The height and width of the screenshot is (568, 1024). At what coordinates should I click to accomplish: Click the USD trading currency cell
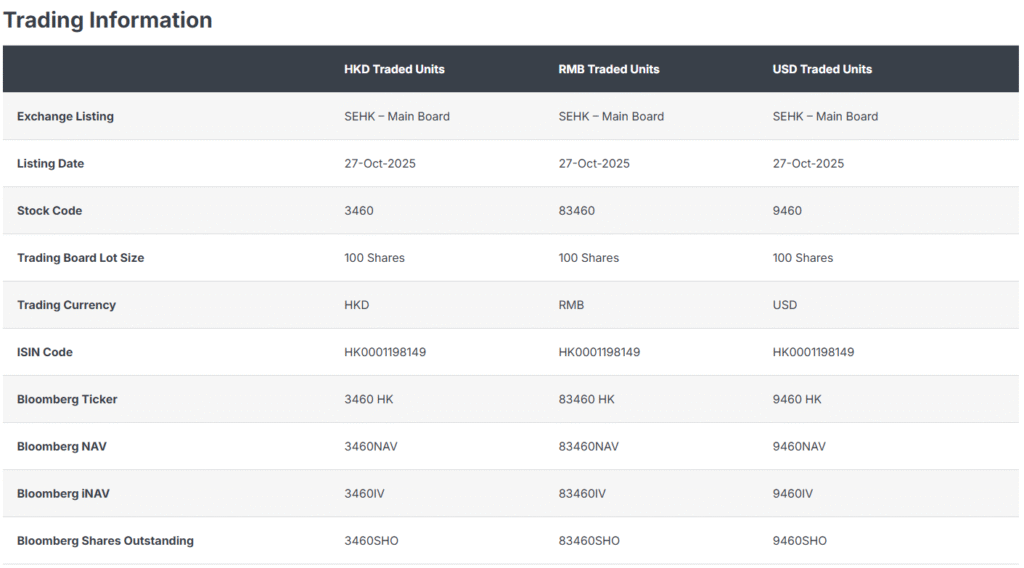coord(785,305)
